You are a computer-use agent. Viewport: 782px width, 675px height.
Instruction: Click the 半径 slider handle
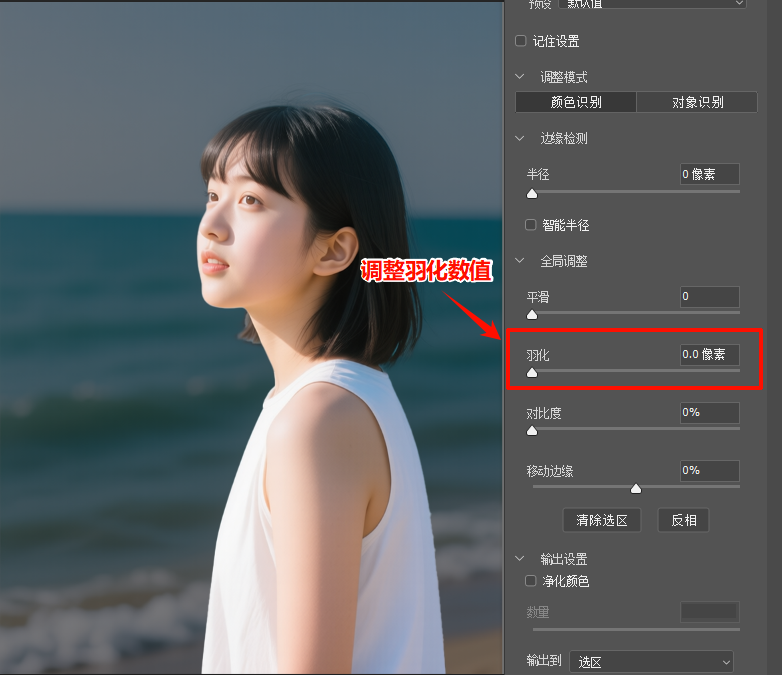click(532, 194)
